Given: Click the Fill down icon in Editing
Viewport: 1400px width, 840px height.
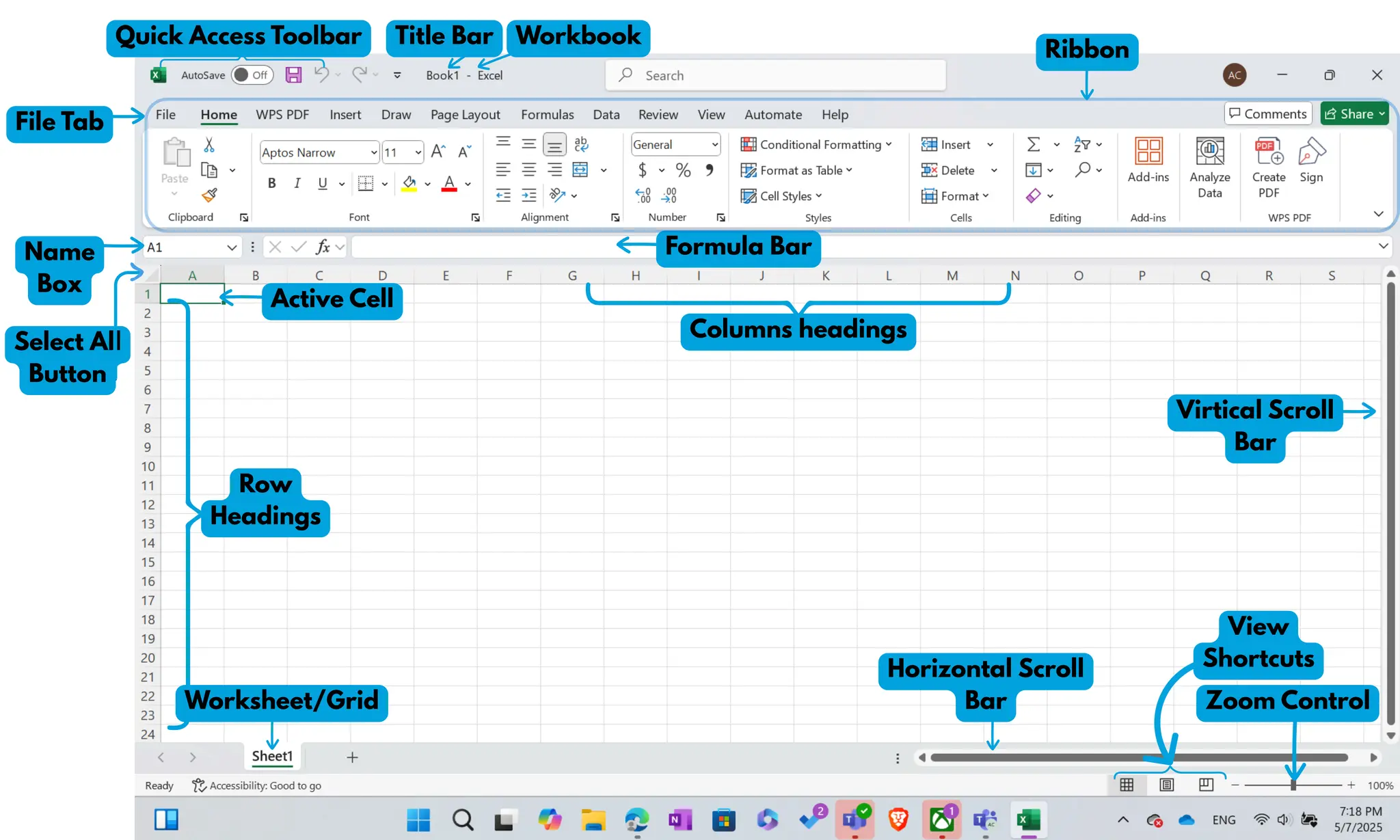Looking at the screenshot, I should pos(1034,170).
